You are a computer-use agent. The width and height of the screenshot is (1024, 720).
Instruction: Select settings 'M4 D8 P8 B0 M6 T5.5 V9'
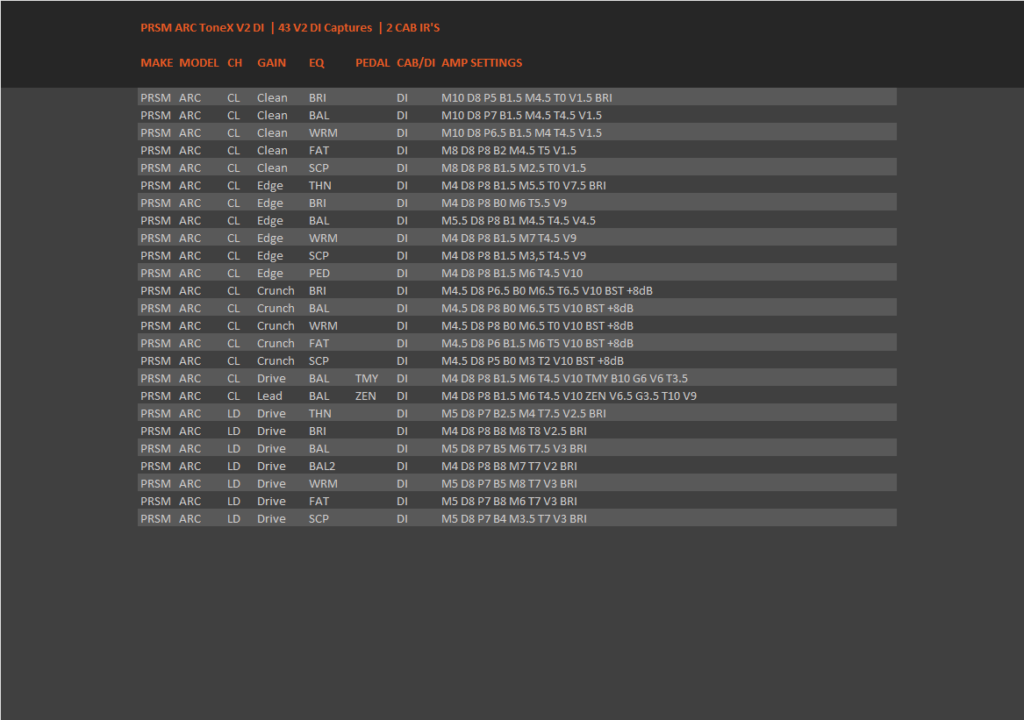coord(504,203)
